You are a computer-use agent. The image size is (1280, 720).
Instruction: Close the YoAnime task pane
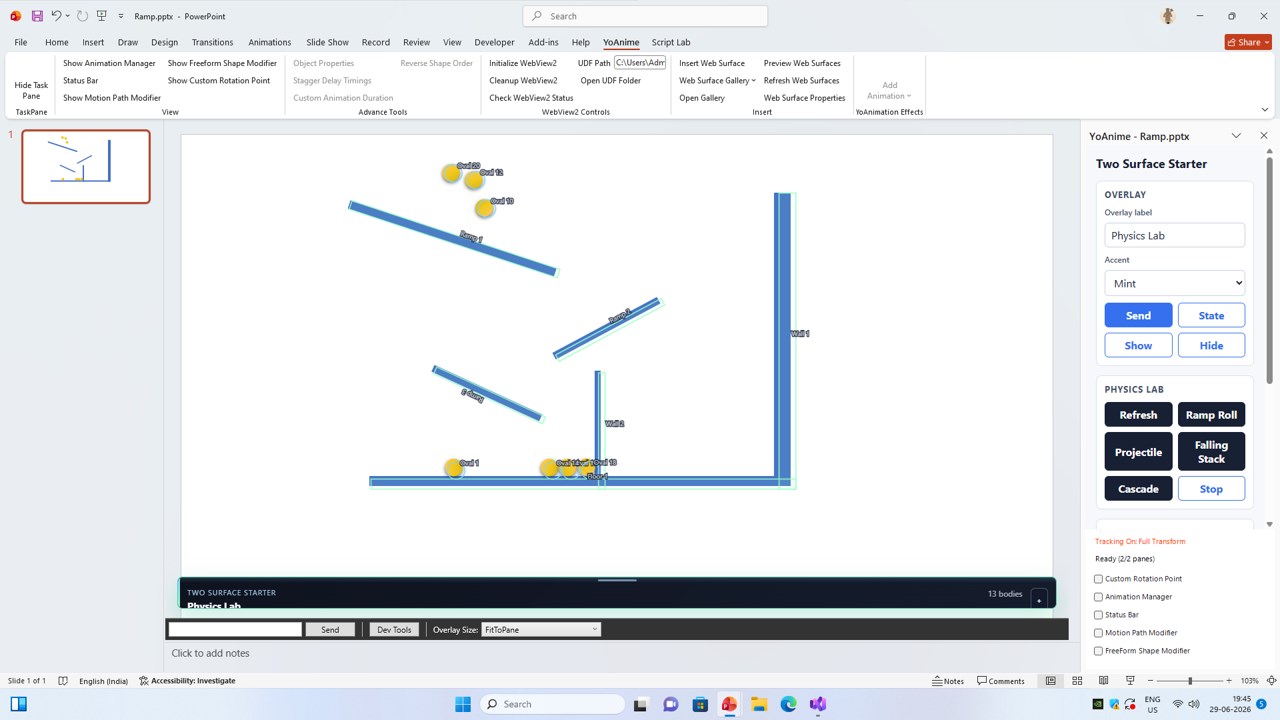click(1264, 136)
